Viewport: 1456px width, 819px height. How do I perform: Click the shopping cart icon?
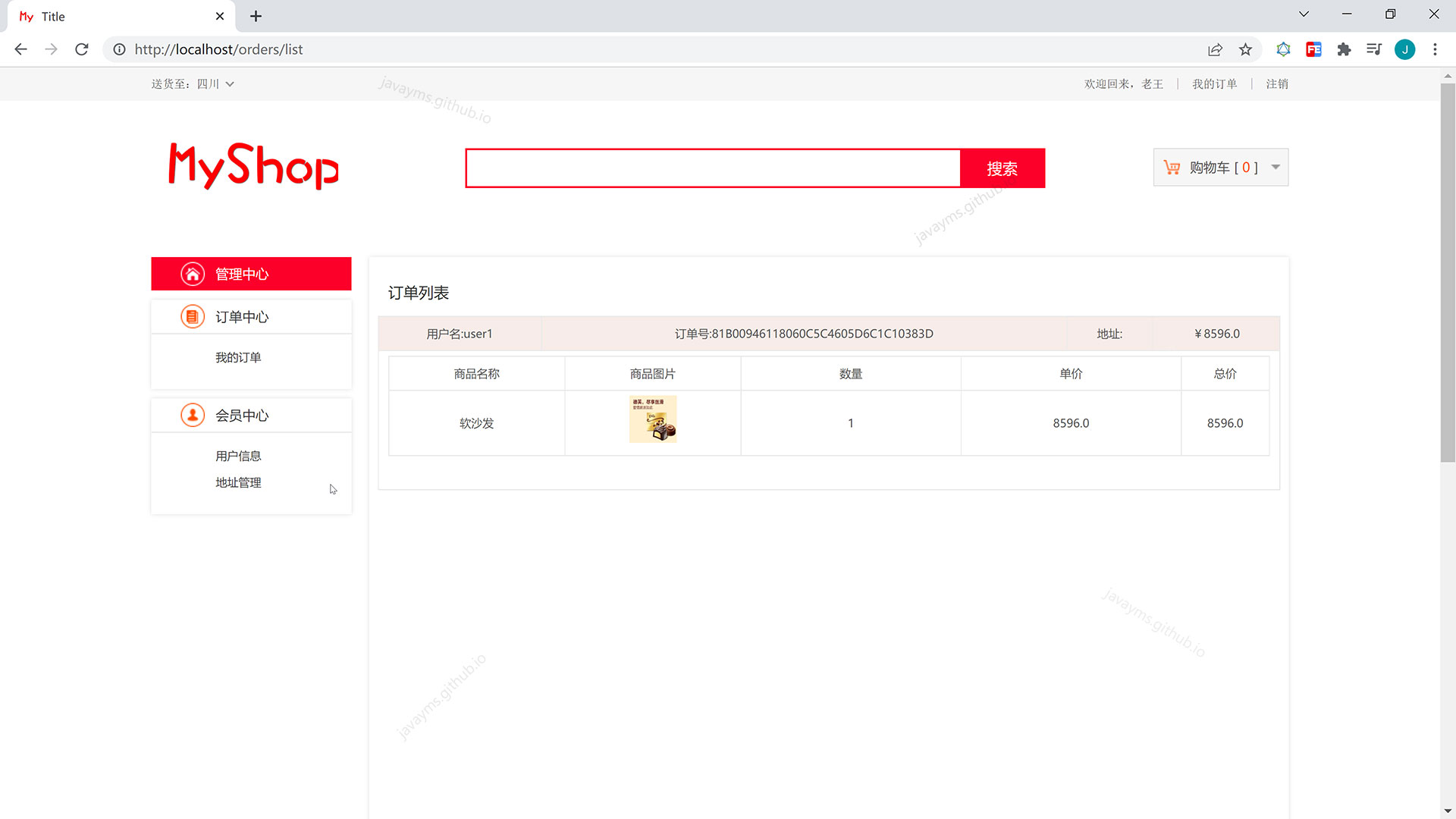tap(1172, 167)
